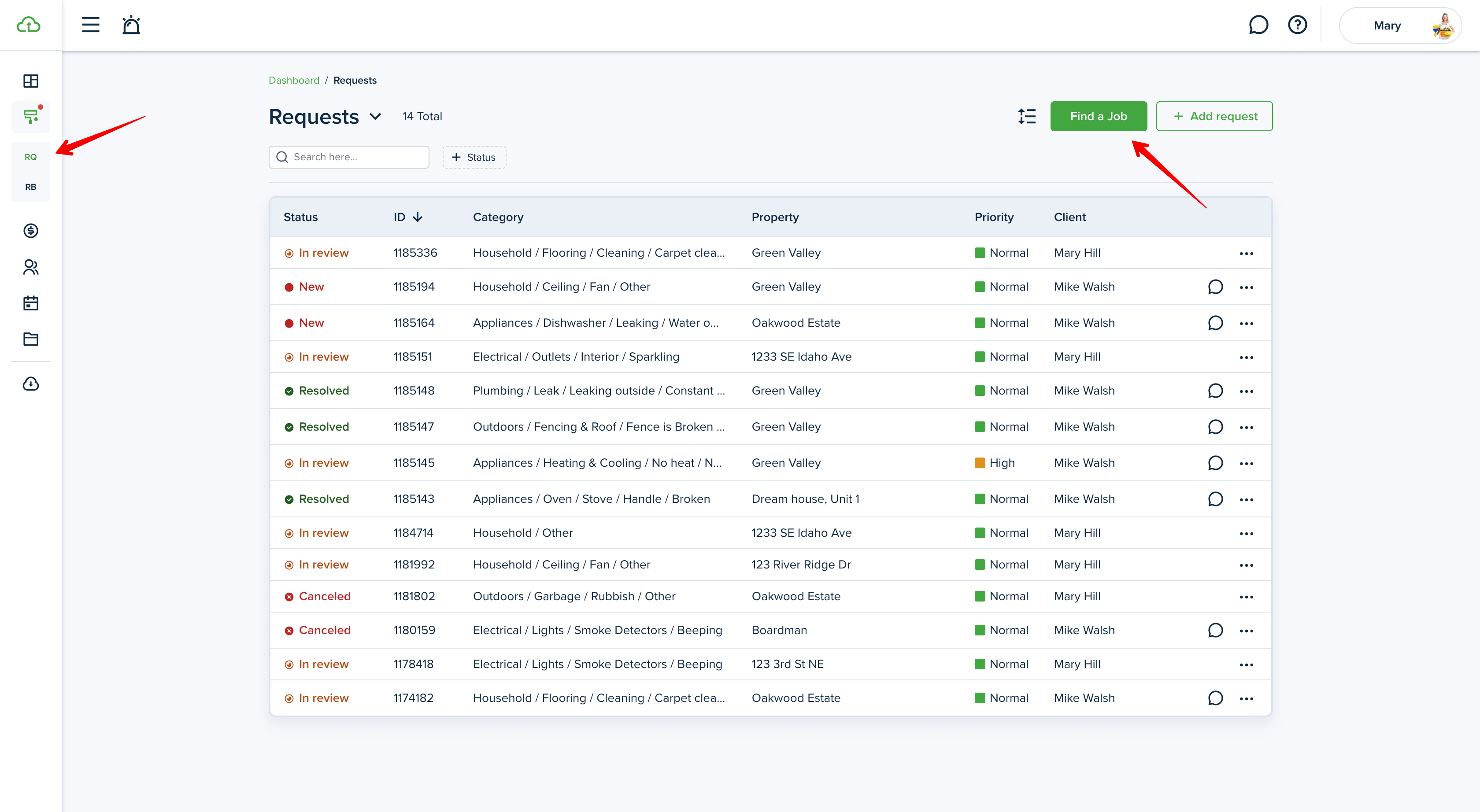Expand the Requests title dropdown
The height and width of the screenshot is (812, 1480).
375,117
